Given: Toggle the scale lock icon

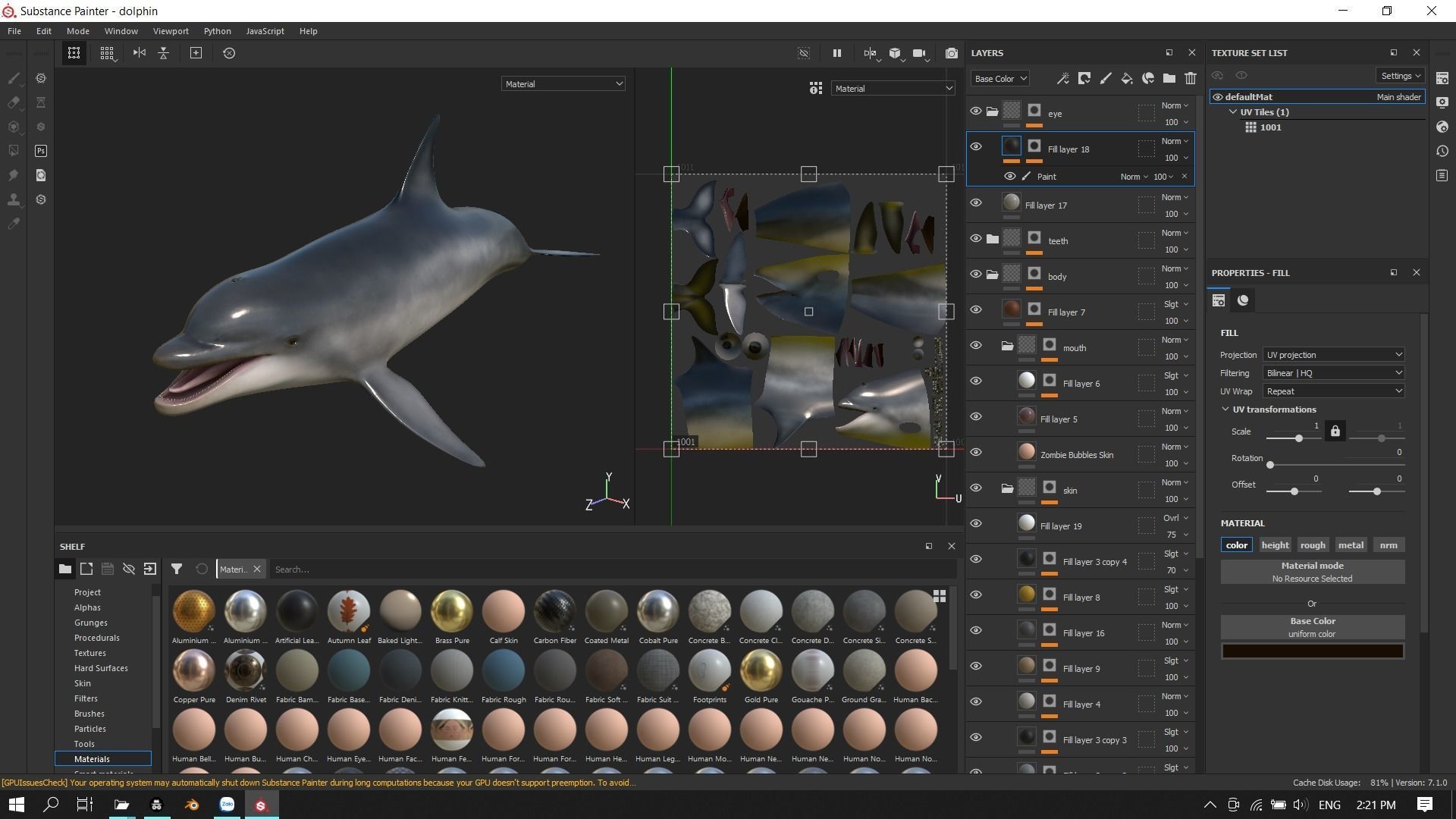Looking at the screenshot, I should [1335, 431].
